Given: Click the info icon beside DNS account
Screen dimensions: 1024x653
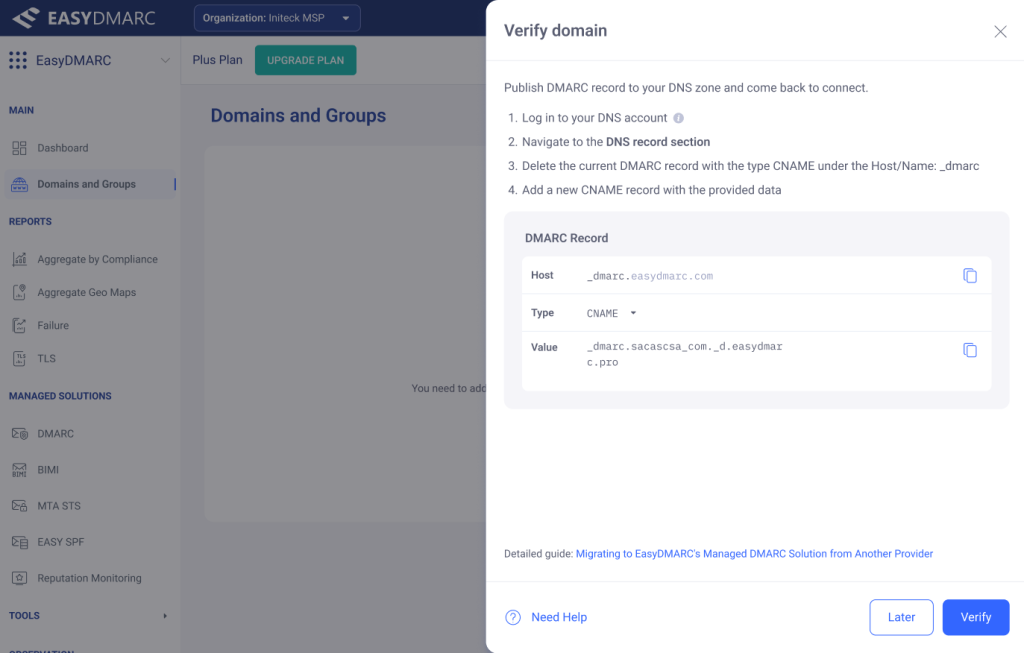Looking at the screenshot, I should (679, 118).
